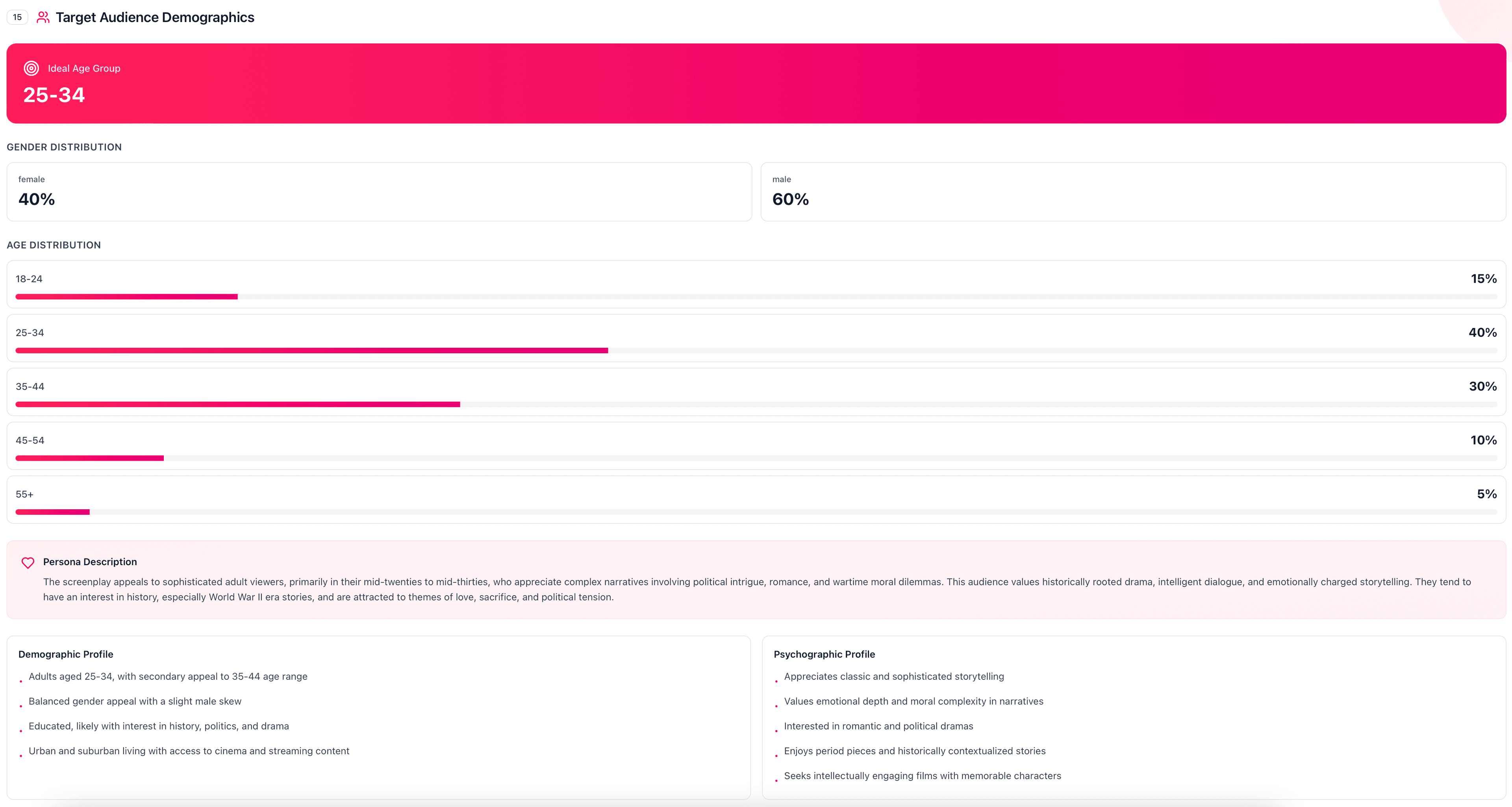Click the 25-34 ideal age group value
This screenshot has width=1512, height=807.
tap(54, 95)
